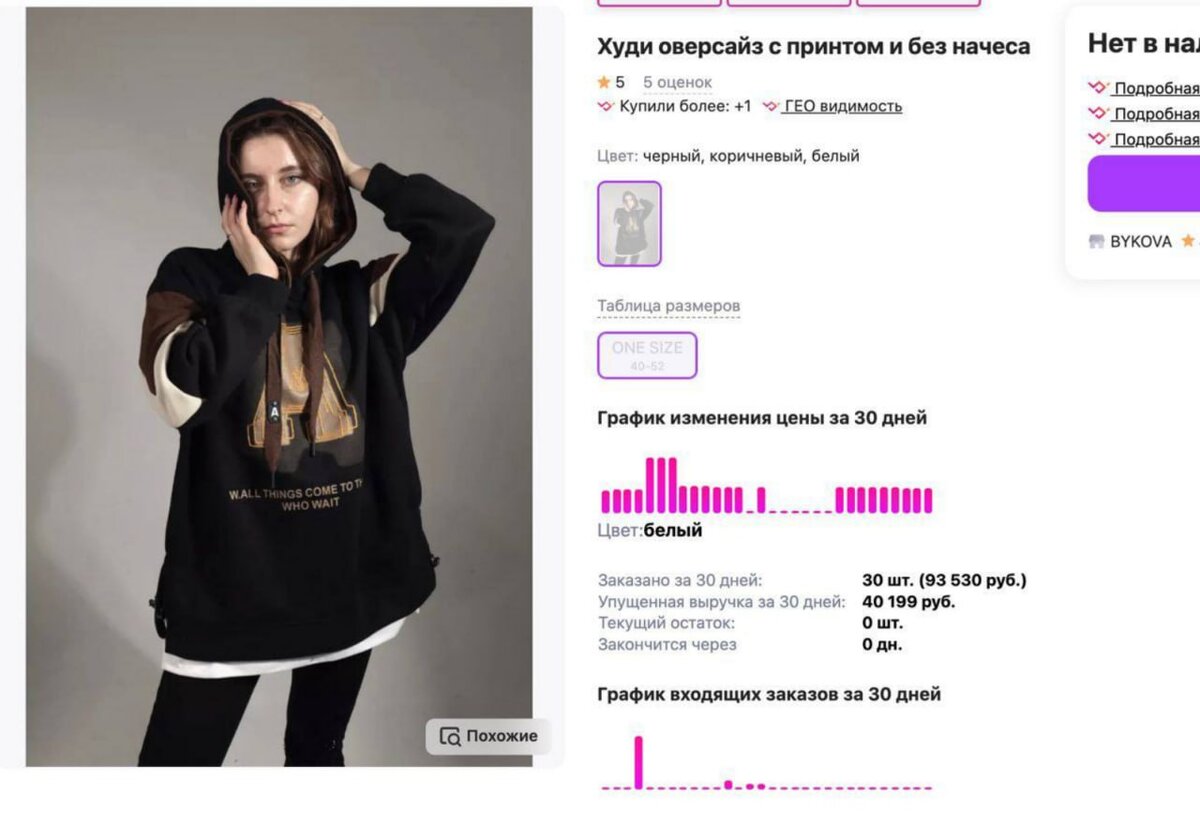Screen dimensions: 1200x813
Task: Open the BYKOVA seller page
Action: [x=1140, y=241]
